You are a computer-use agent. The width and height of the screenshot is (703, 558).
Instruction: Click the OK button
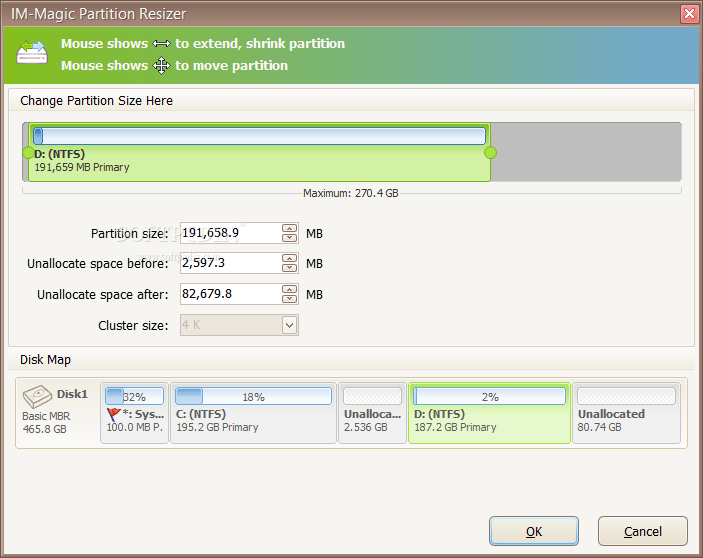tap(534, 531)
